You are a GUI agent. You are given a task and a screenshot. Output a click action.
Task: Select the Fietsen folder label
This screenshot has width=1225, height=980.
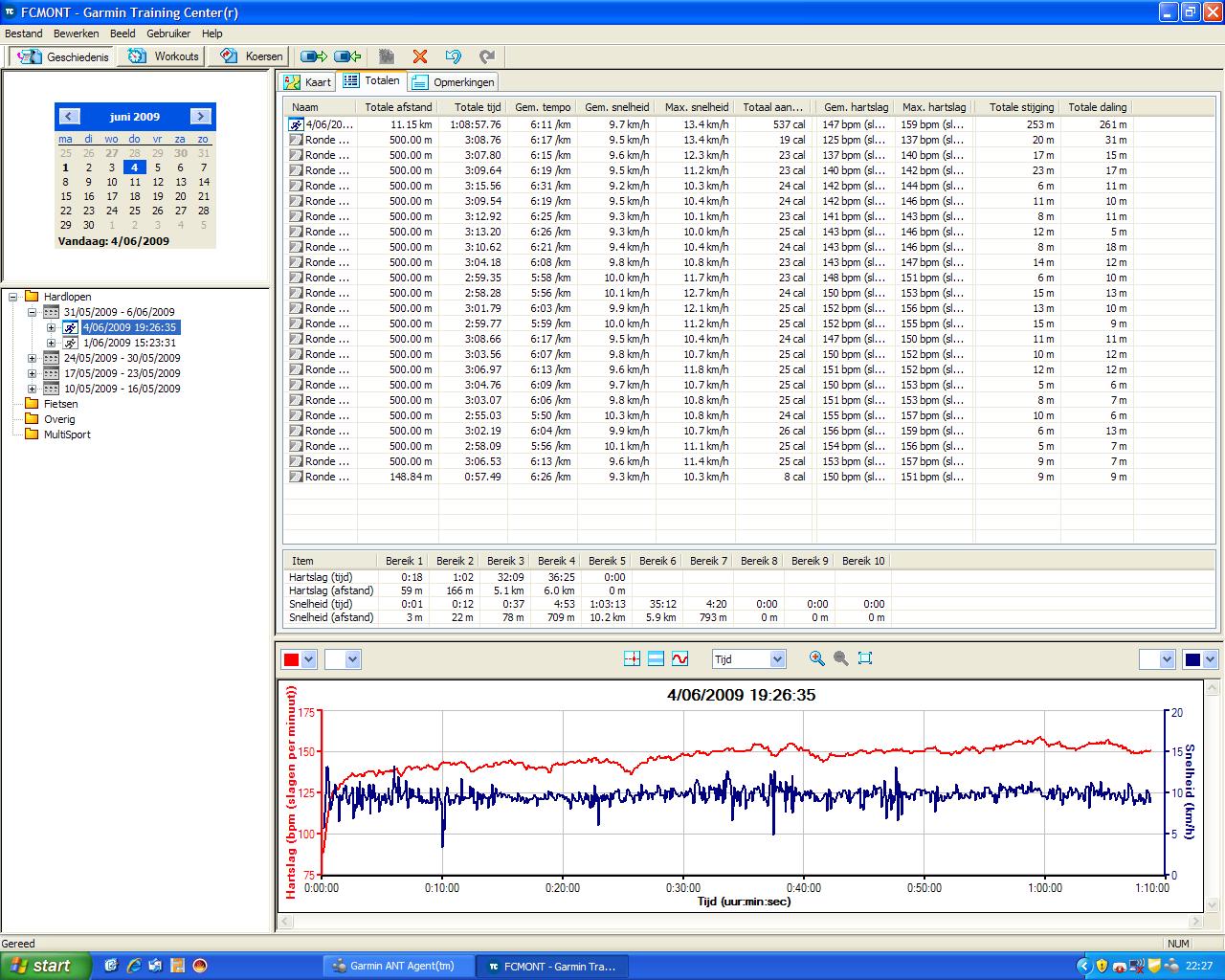pyautogui.click(x=61, y=404)
